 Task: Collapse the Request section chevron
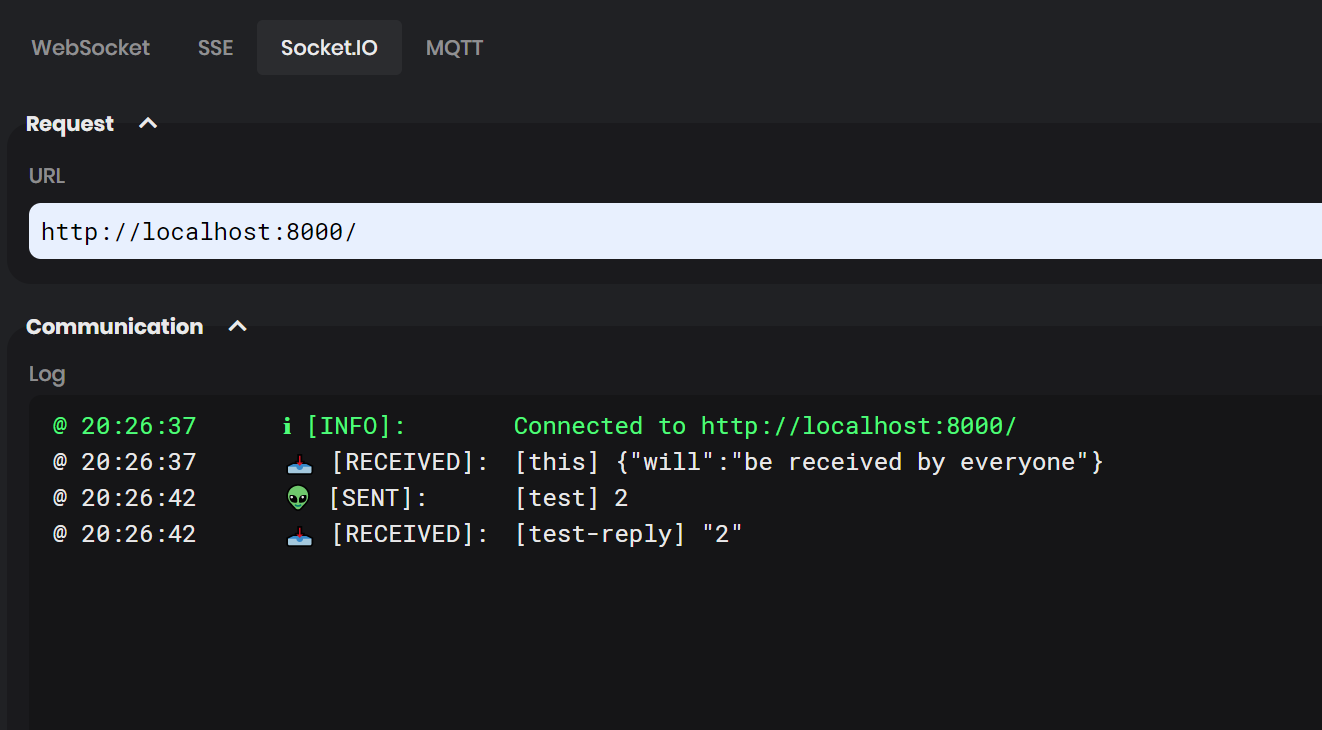click(148, 124)
